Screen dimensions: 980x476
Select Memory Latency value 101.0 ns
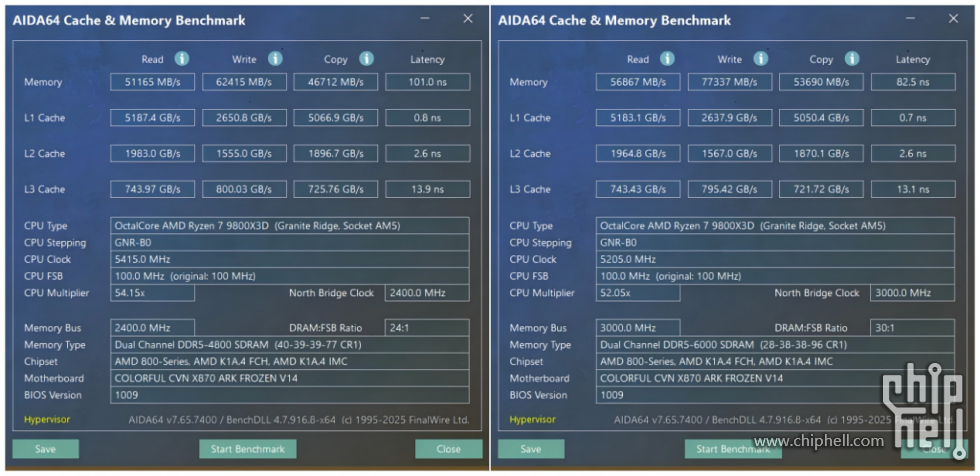[428, 82]
